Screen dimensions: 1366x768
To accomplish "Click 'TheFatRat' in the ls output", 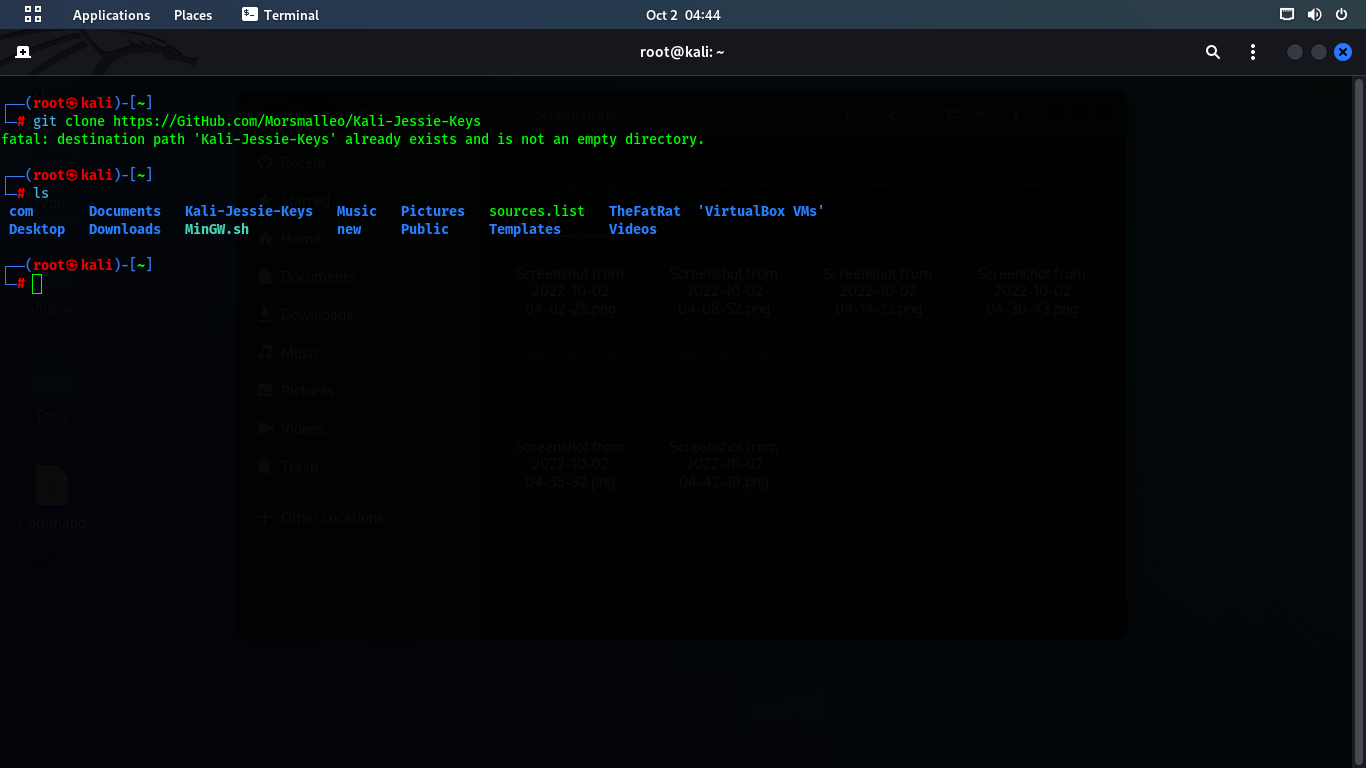I will pos(645,211).
